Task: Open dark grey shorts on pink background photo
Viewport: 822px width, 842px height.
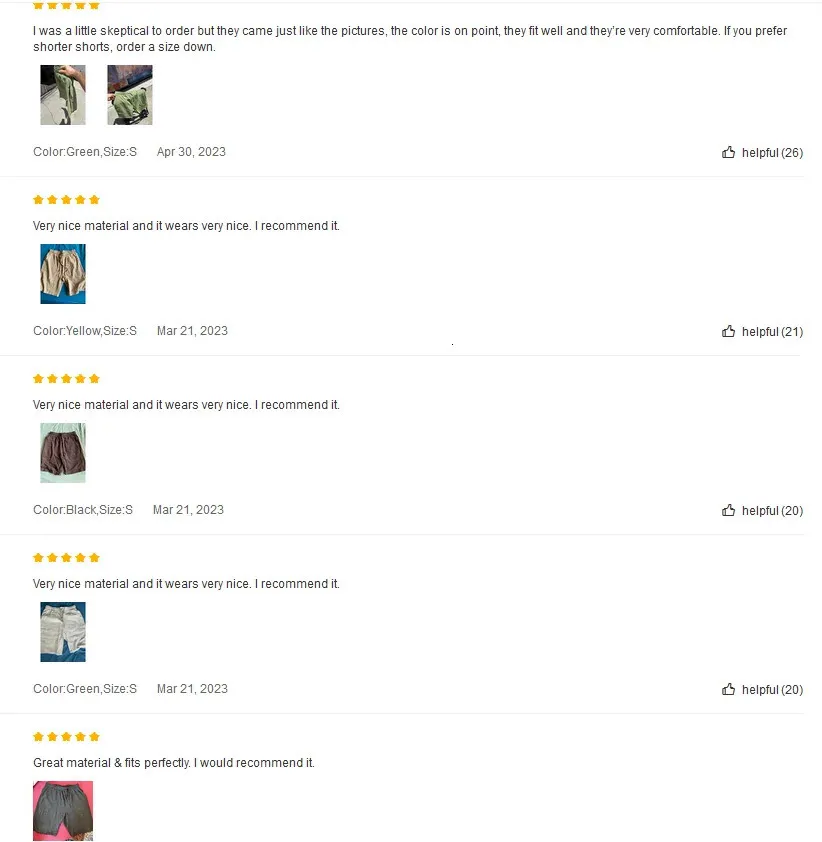Action: tap(63, 810)
